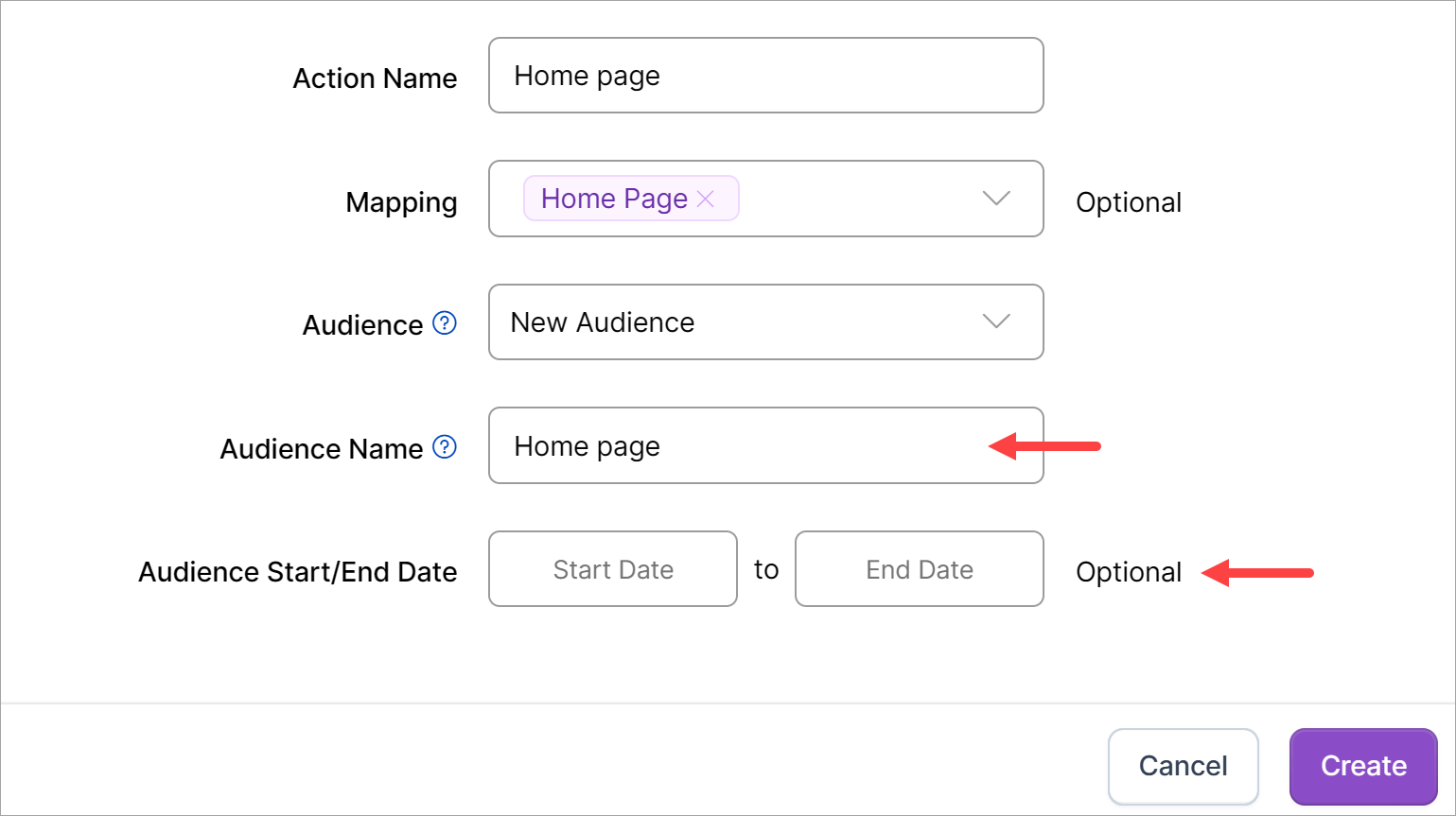Image resolution: width=1456 pixels, height=816 pixels.
Task: Click the Home Page tag label
Action: coord(614,199)
